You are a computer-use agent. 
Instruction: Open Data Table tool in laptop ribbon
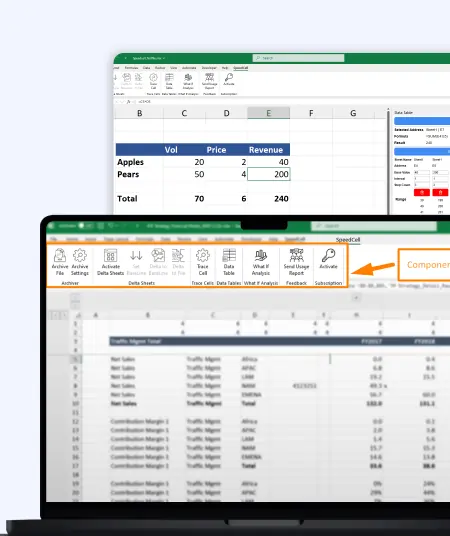click(x=229, y=262)
